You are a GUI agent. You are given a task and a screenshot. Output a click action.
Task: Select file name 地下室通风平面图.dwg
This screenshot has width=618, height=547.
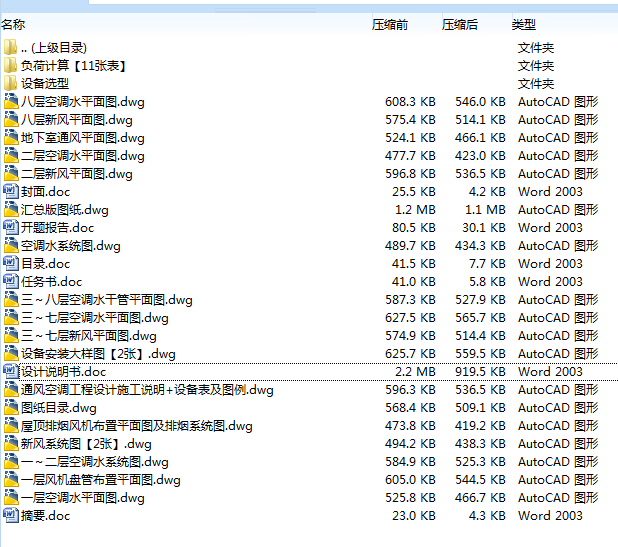83,138
